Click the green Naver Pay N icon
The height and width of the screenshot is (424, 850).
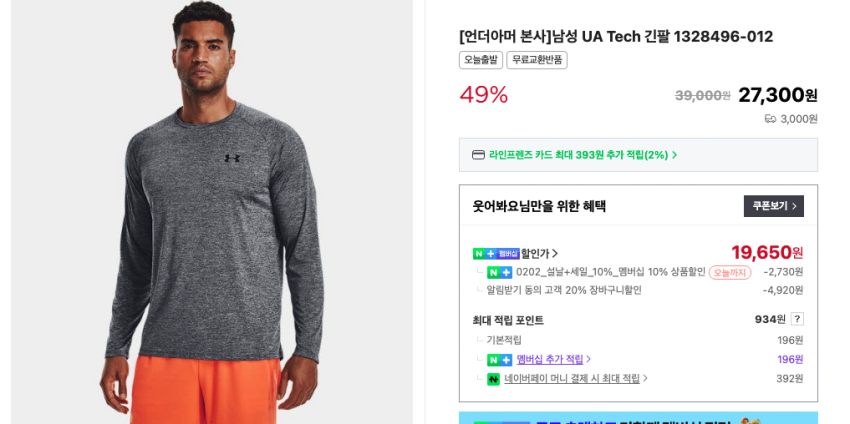(x=493, y=379)
